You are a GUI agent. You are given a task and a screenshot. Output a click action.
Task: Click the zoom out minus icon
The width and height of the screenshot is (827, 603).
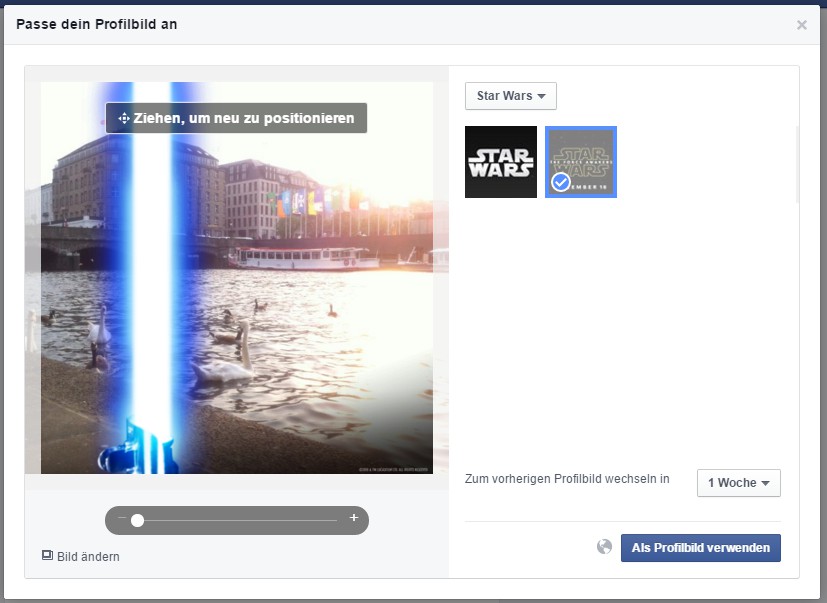[x=122, y=519]
